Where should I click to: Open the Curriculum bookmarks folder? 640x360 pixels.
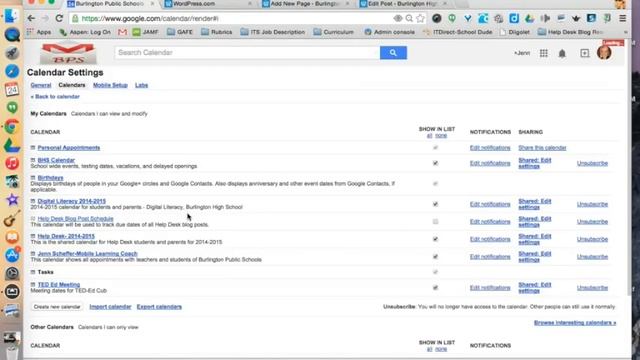(333, 32)
